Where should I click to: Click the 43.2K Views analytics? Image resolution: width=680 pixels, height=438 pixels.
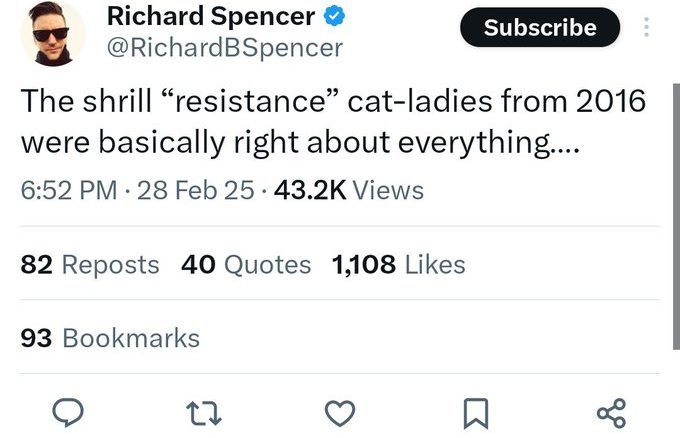click(x=349, y=190)
